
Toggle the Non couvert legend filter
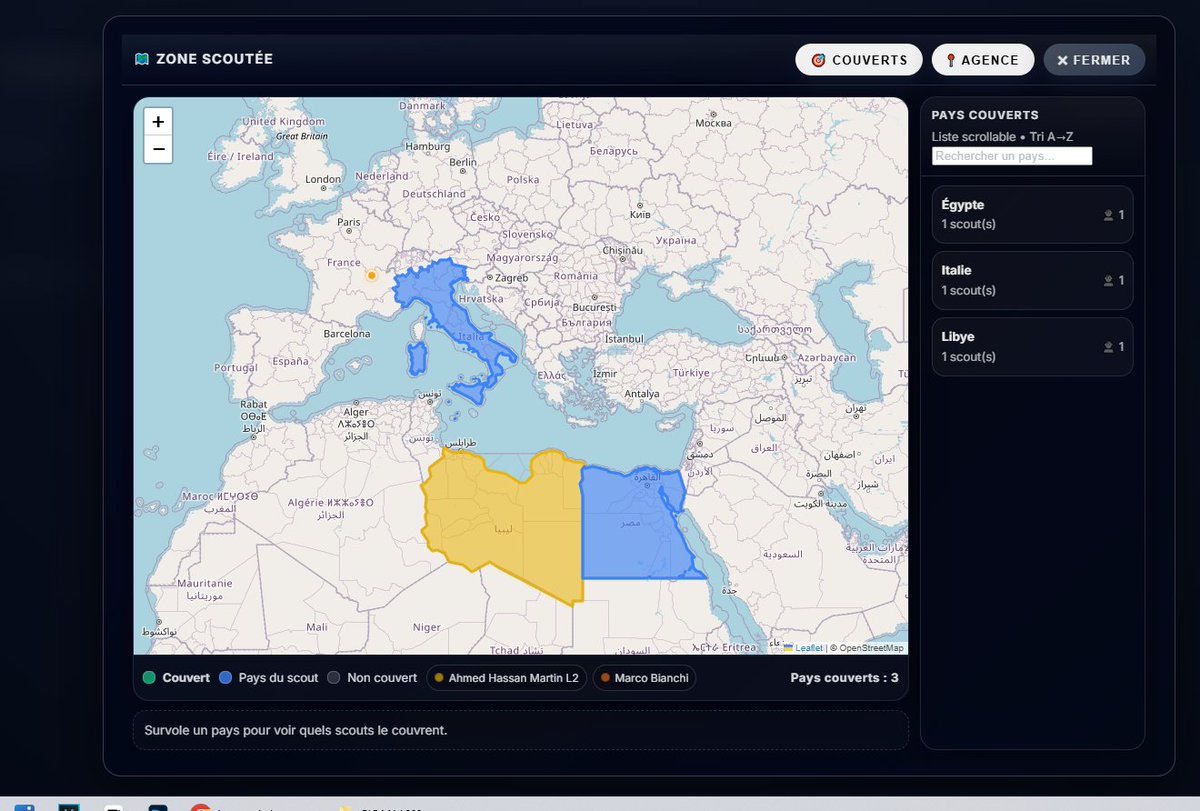(x=371, y=677)
